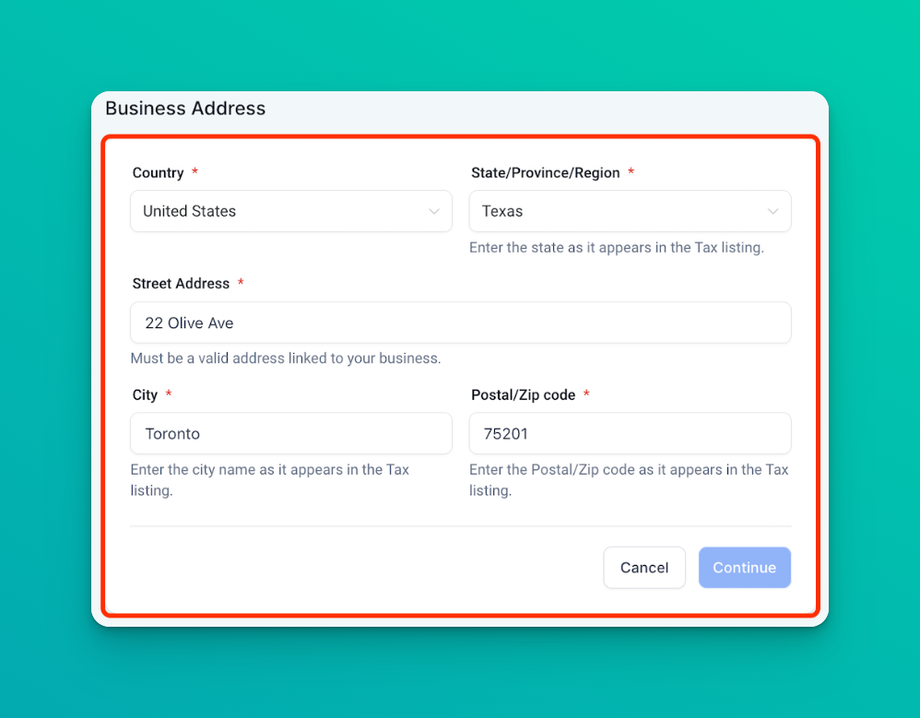Click the red asterisk beside Street Address
This screenshot has width=920, height=718.
pyautogui.click(x=241, y=284)
